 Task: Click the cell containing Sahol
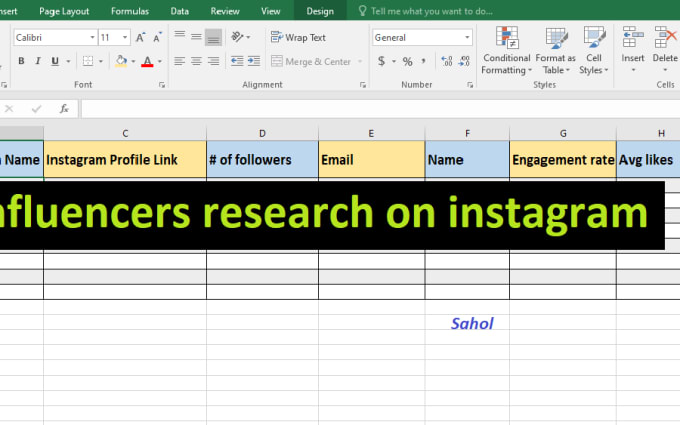[x=467, y=323]
